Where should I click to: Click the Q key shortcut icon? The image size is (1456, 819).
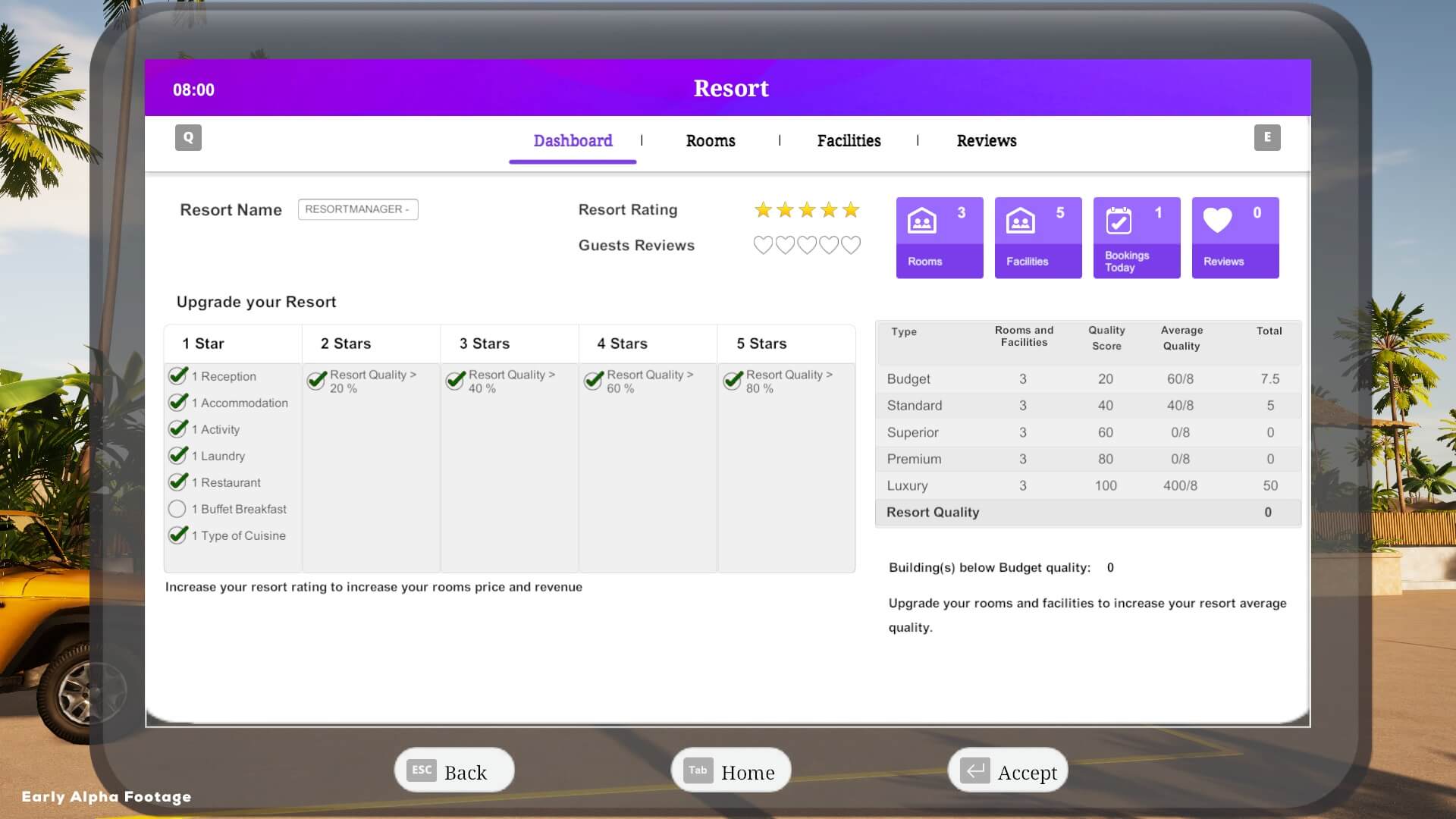pyautogui.click(x=188, y=137)
